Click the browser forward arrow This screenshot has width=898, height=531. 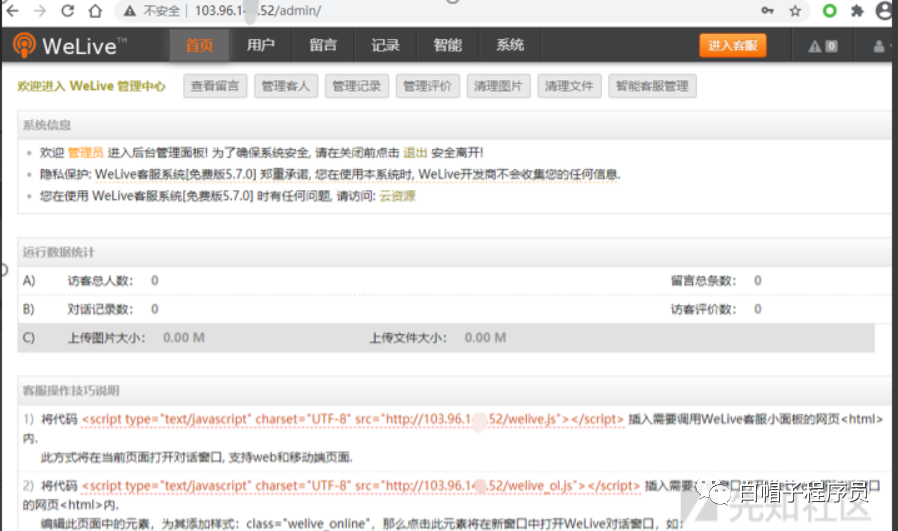click(40, 10)
